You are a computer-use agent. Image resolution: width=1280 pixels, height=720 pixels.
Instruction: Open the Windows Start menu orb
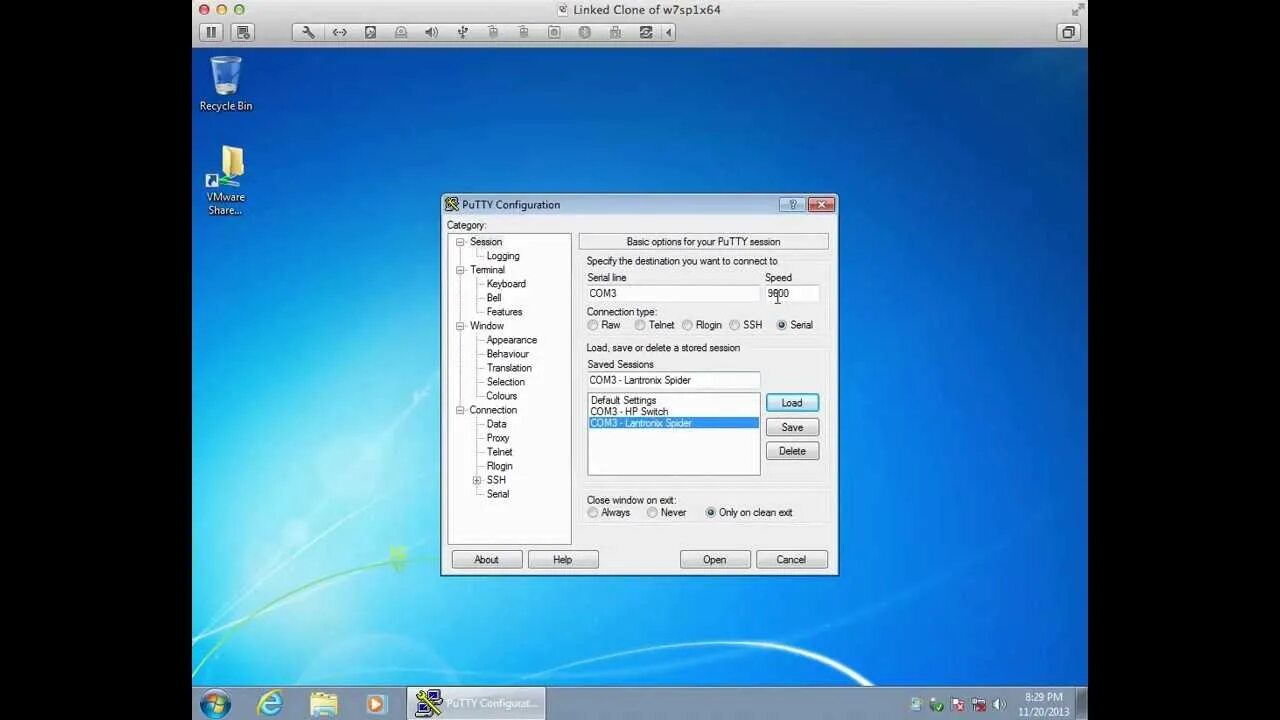point(215,703)
